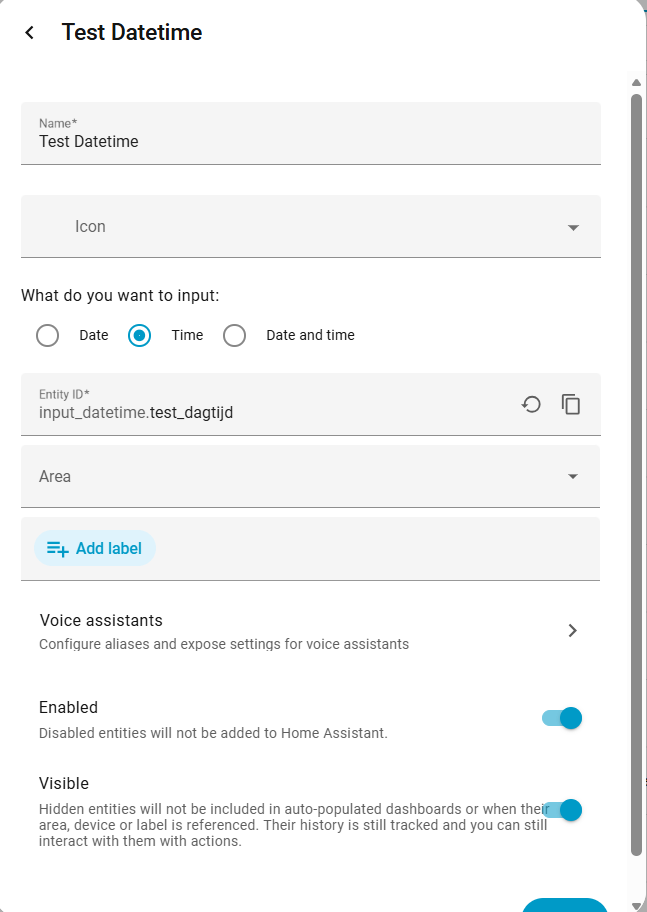Reset the Entity ID with the restore icon
The image size is (647, 912).
pos(531,404)
